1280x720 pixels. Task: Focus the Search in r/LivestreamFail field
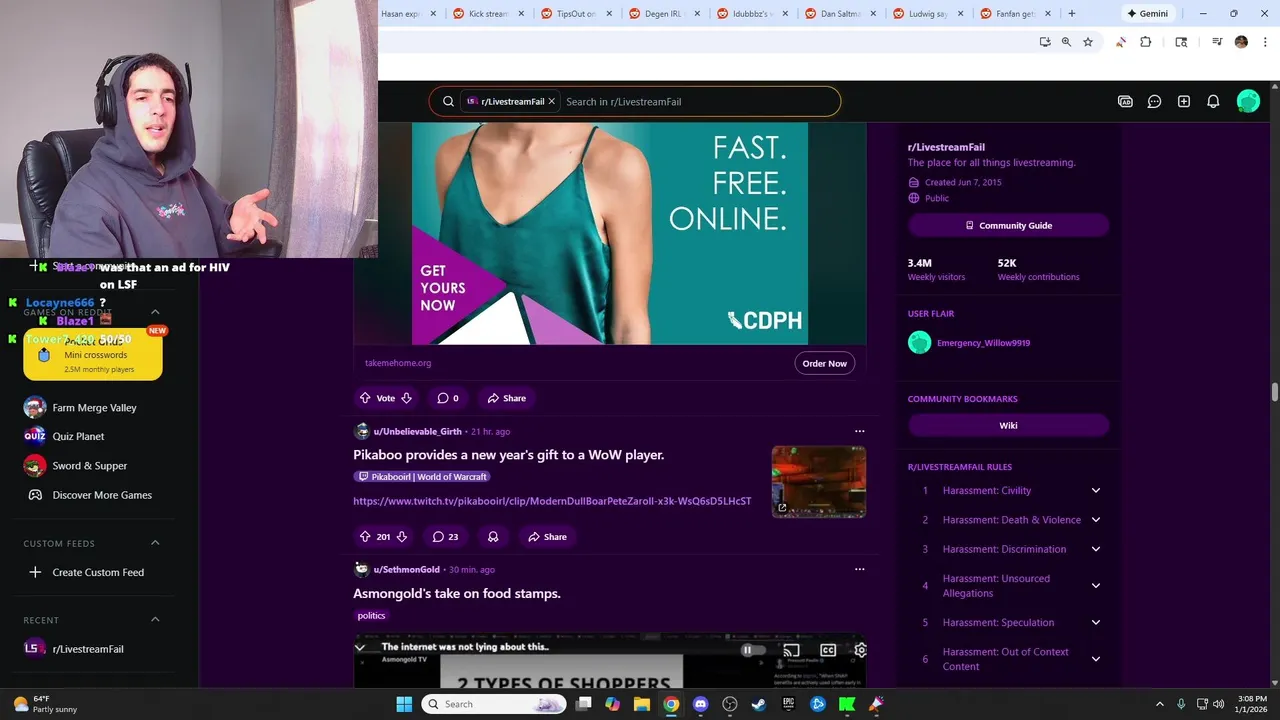click(698, 101)
